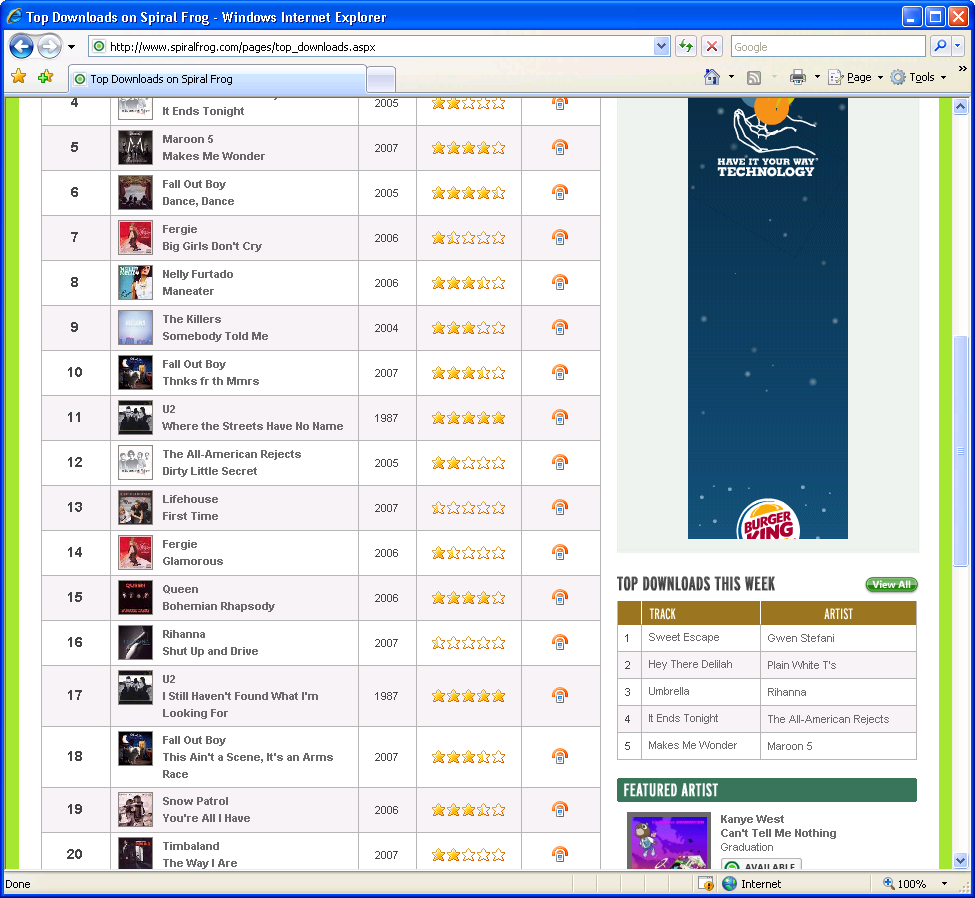The image size is (975, 898).
Task: Select the Top Downloads on Spiral Frog tab
Action: 216,79
